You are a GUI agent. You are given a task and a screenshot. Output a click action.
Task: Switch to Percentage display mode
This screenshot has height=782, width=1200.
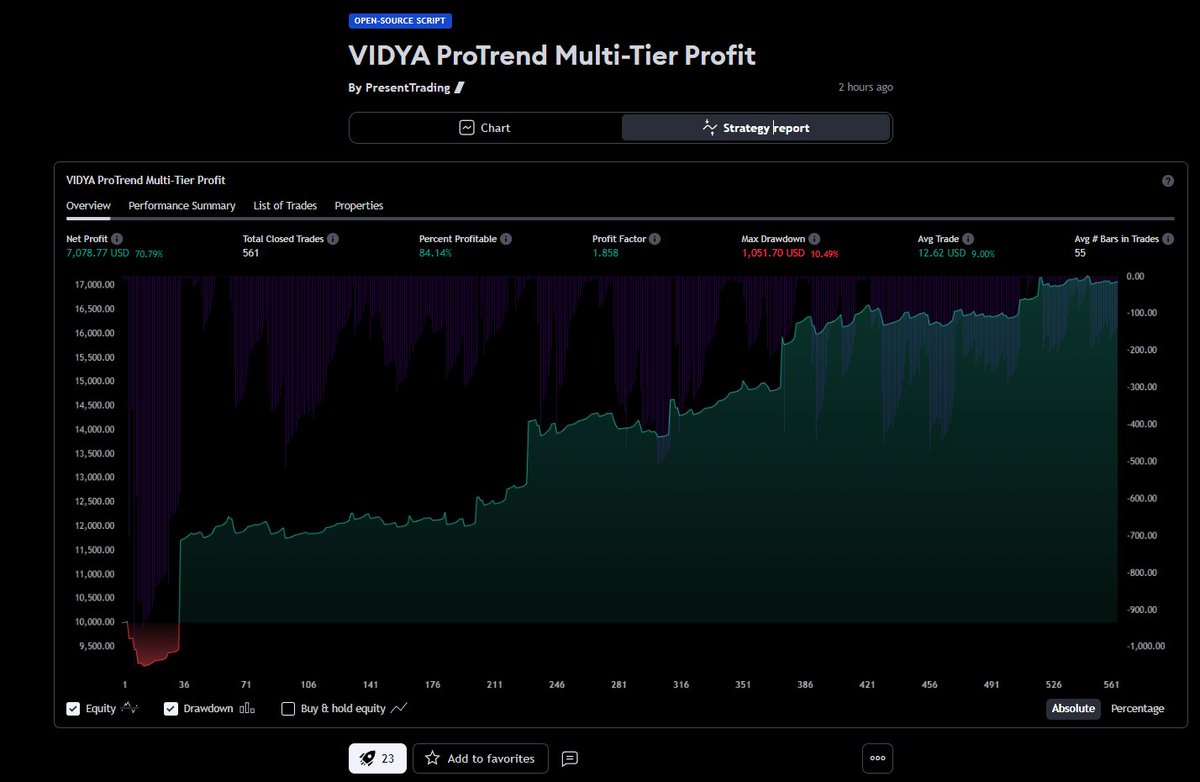coord(1137,708)
